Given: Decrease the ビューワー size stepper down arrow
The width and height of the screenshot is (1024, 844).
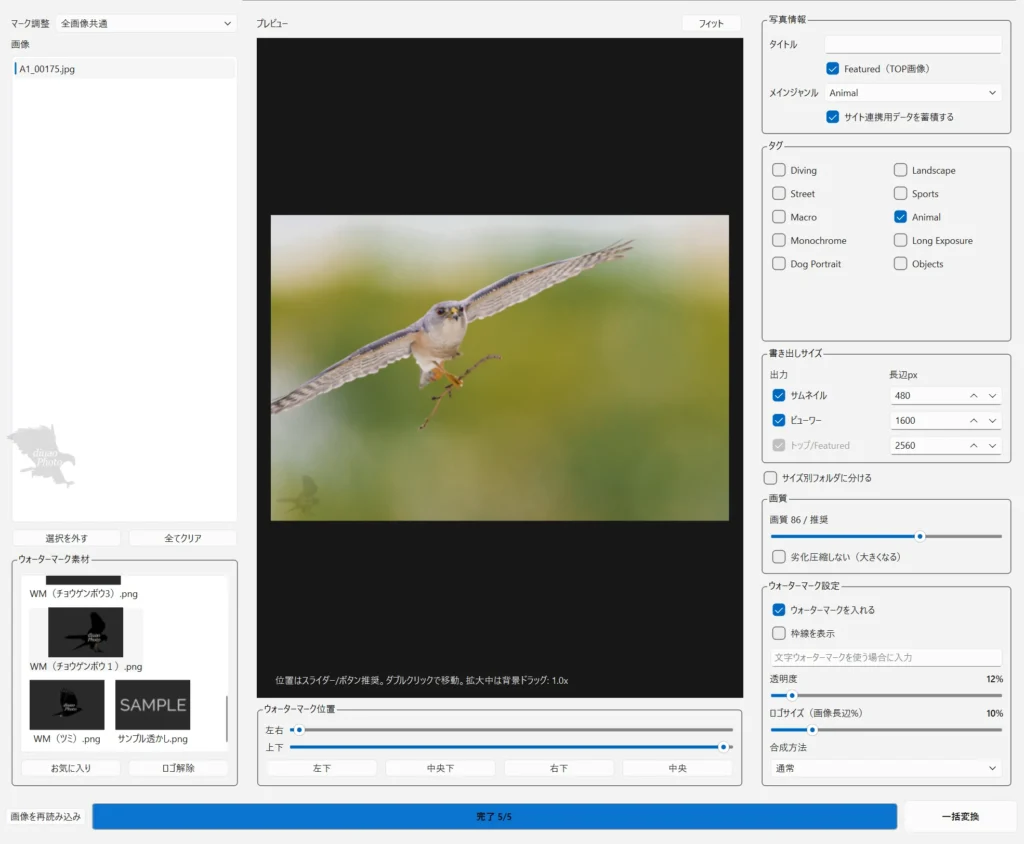Looking at the screenshot, I should 993,421.
